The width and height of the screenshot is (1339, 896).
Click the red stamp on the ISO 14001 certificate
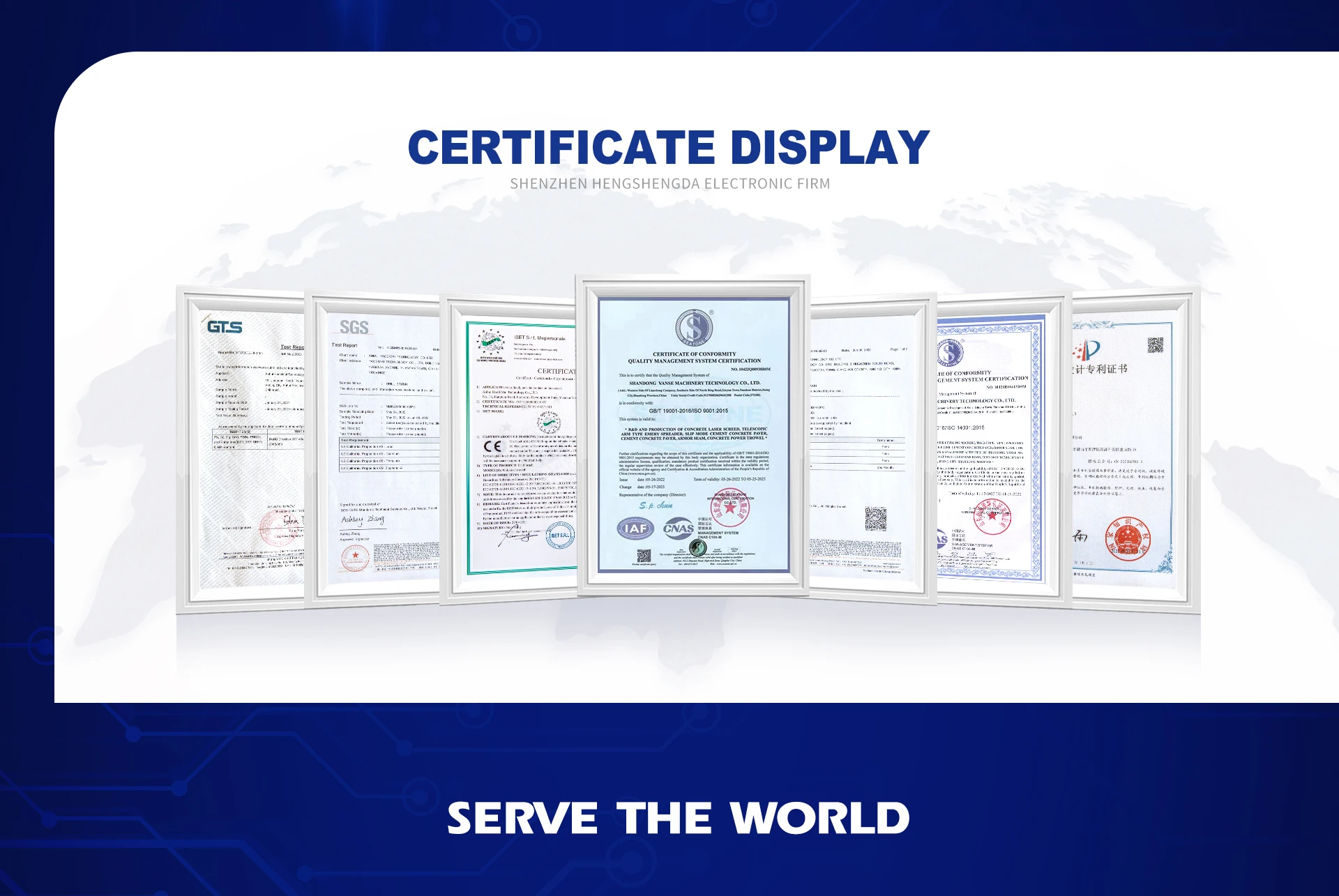tap(992, 517)
